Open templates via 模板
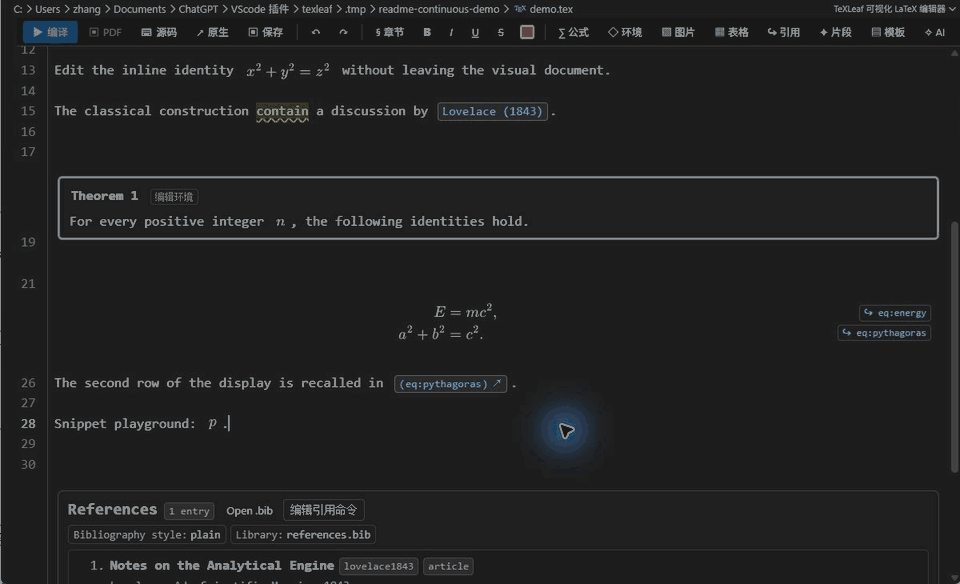 click(888, 32)
